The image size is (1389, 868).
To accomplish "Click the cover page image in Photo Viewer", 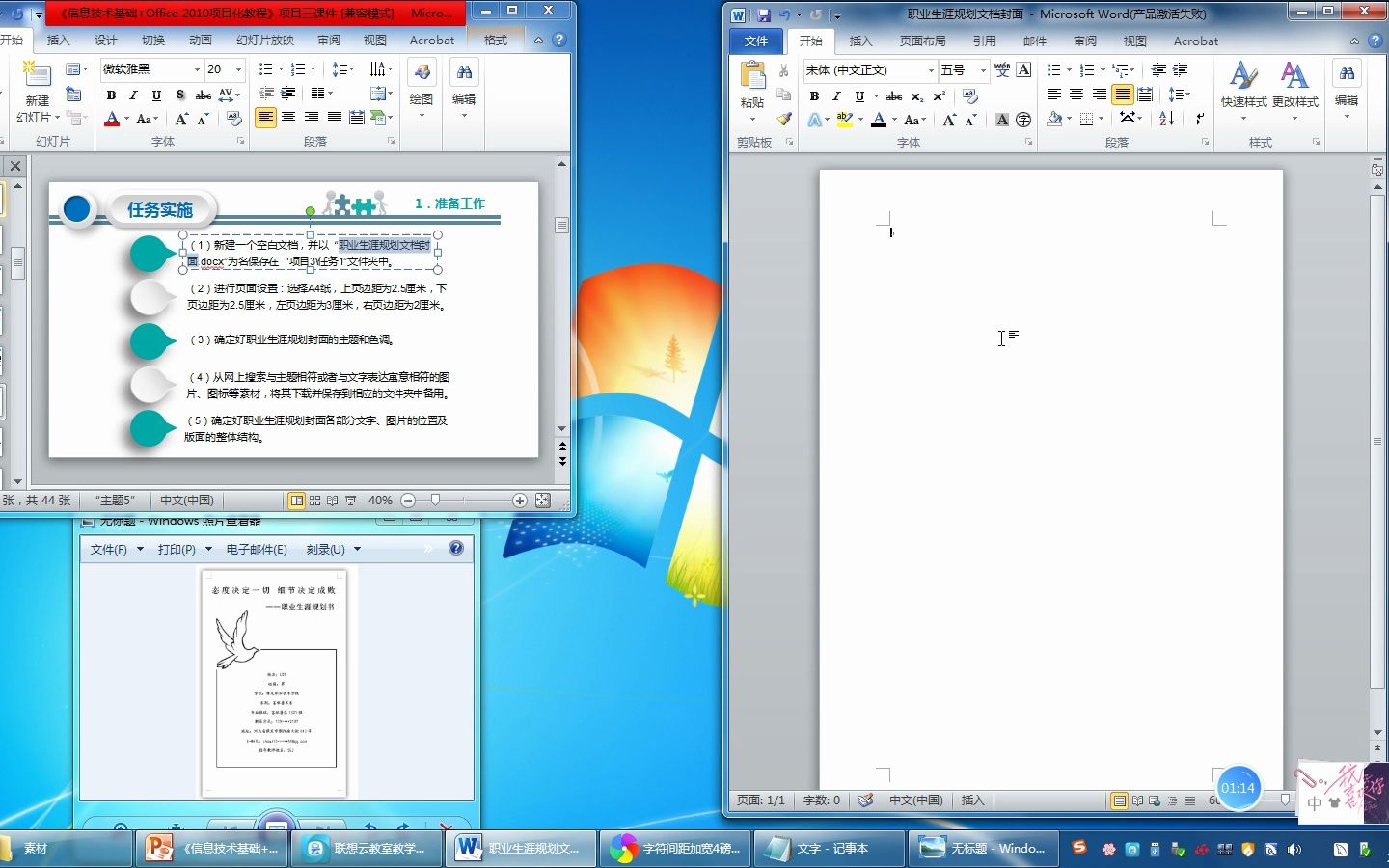I will [x=276, y=685].
